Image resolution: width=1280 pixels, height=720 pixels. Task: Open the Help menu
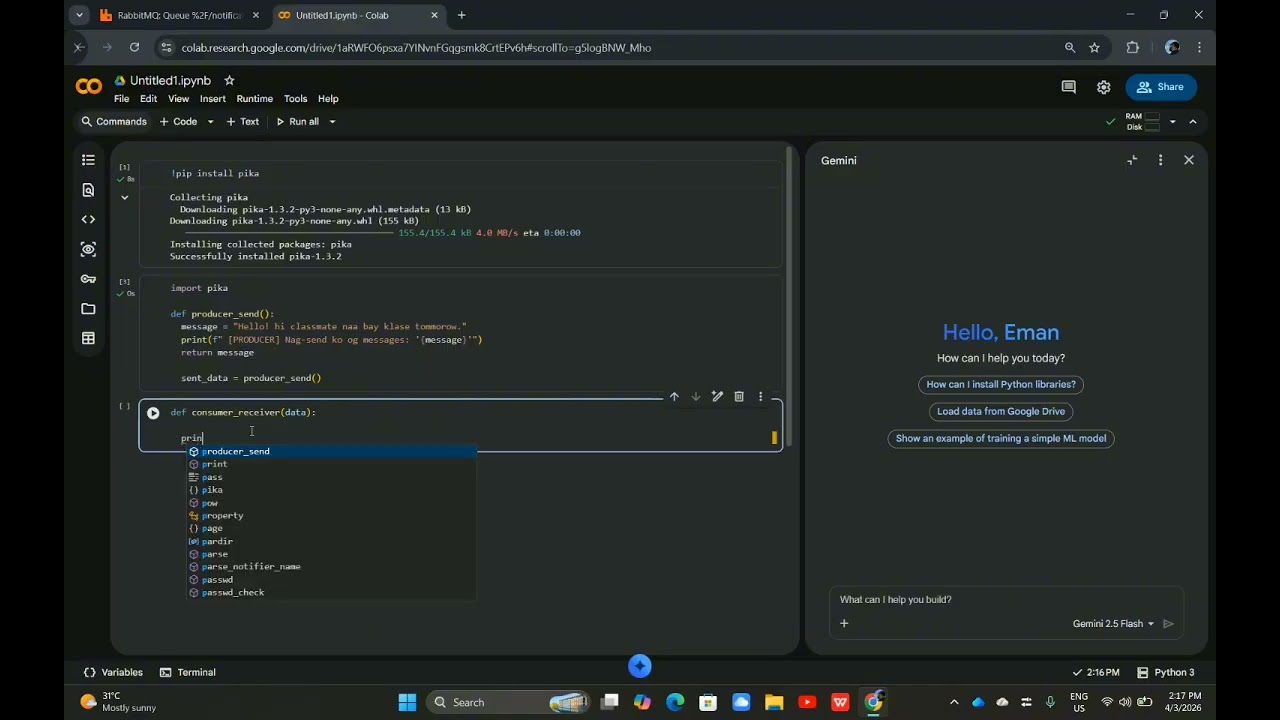tap(328, 99)
